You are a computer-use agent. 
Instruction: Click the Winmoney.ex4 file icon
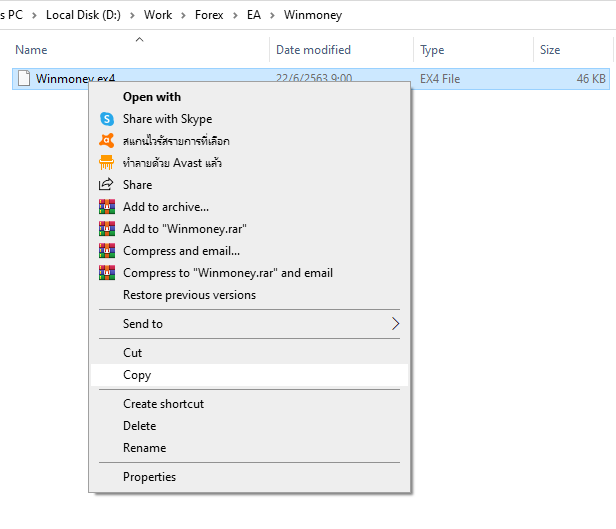(x=24, y=78)
